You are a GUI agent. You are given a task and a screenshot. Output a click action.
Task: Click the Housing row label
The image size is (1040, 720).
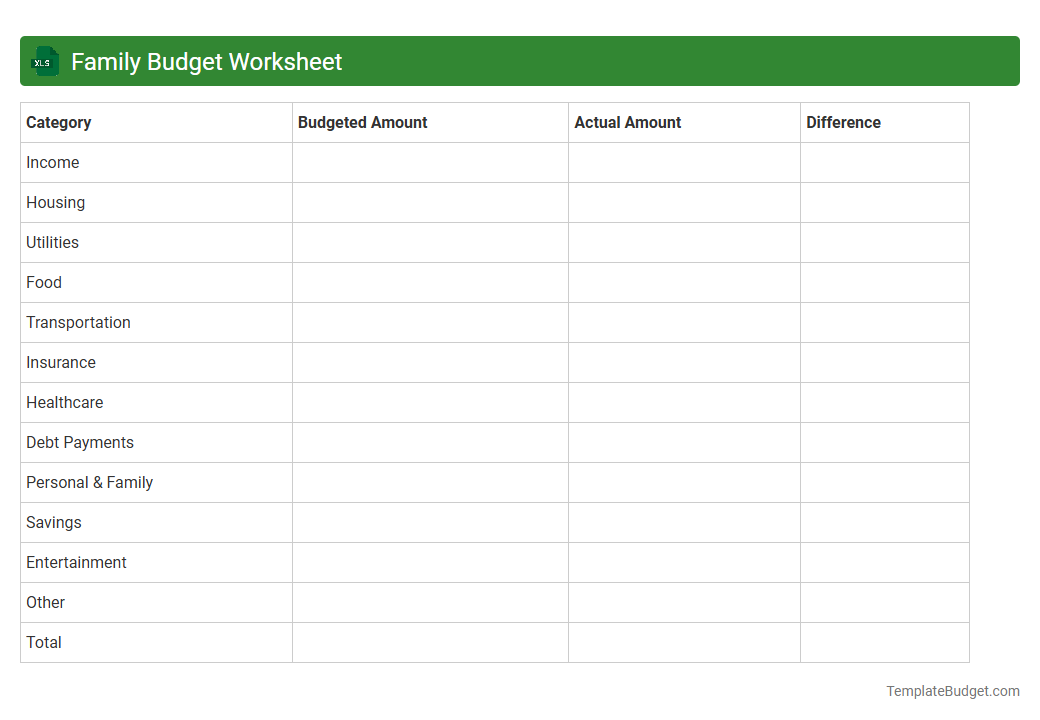tap(55, 202)
